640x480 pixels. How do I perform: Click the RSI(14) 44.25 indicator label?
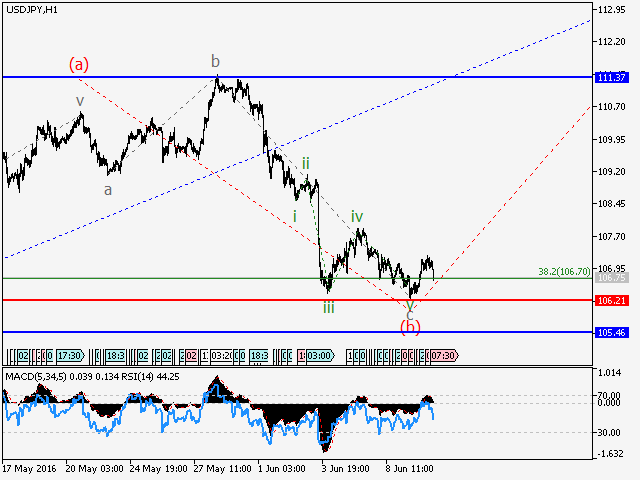pyautogui.click(x=150, y=376)
